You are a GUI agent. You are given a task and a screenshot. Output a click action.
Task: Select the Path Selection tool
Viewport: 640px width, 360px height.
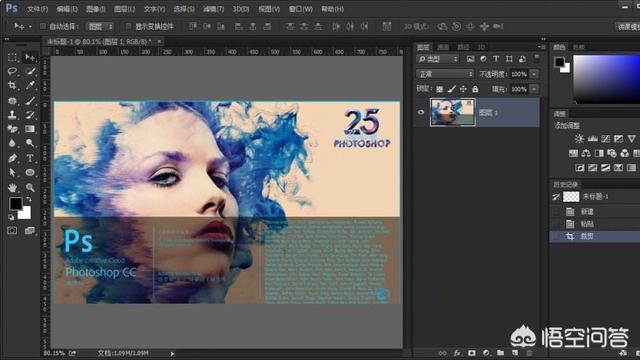click(x=12, y=172)
